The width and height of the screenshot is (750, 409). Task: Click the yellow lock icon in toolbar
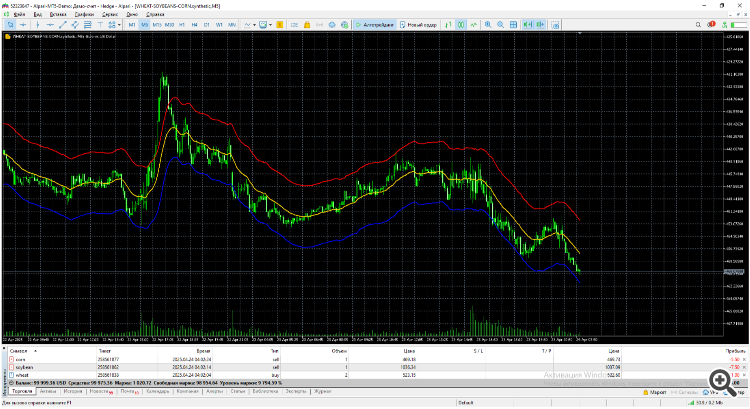[x=306, y=25]
